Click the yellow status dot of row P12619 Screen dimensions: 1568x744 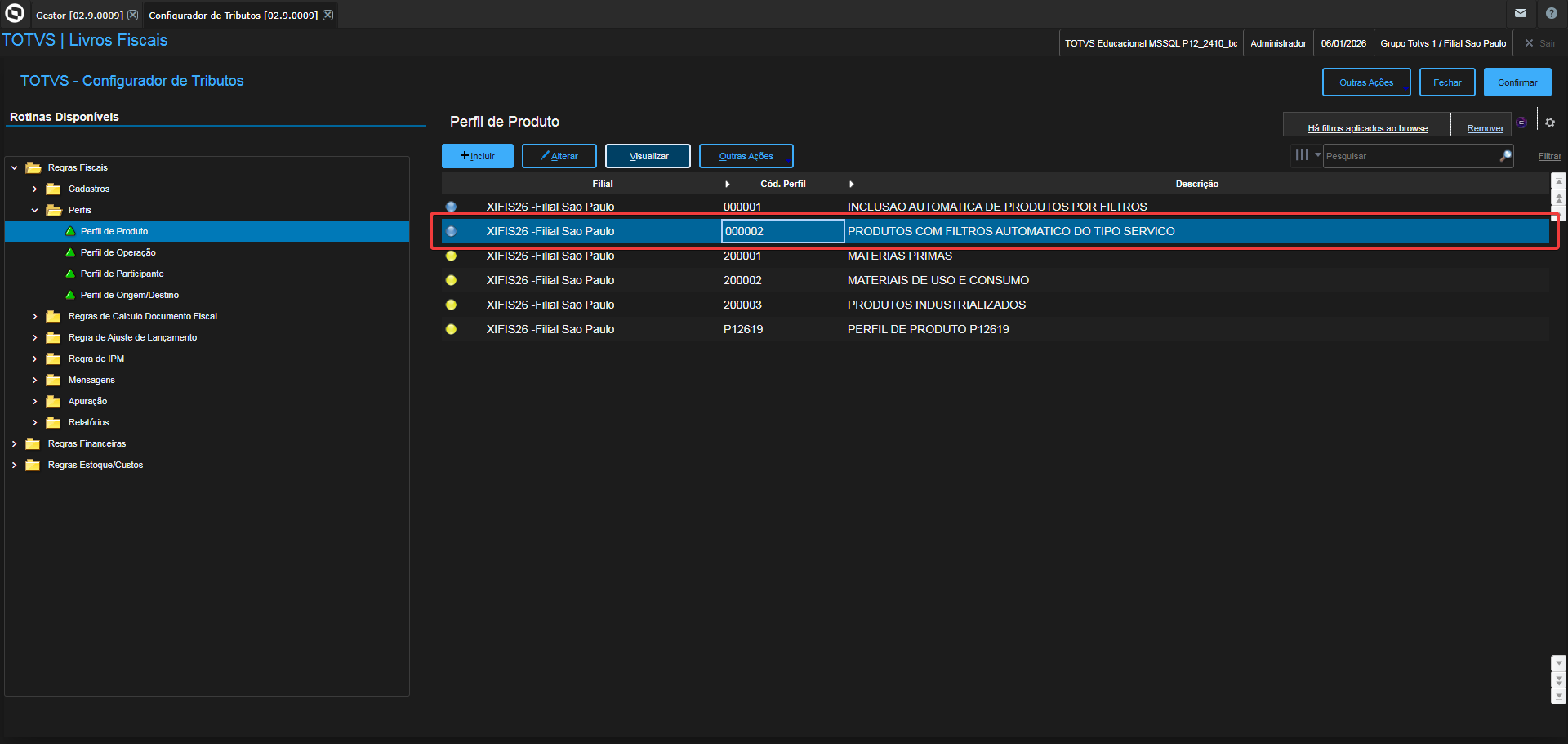click(x=451, y=329)
